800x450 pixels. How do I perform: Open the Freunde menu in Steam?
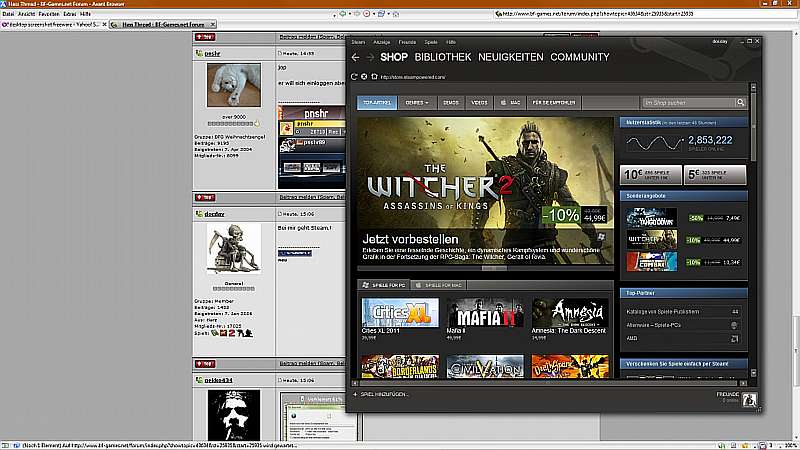click(407, 42)
